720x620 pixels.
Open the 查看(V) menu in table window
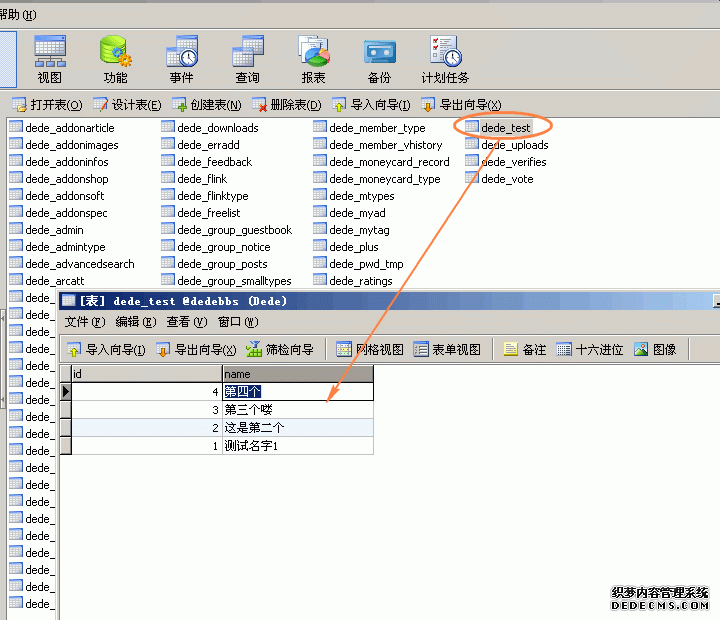(x=187, y=322)
